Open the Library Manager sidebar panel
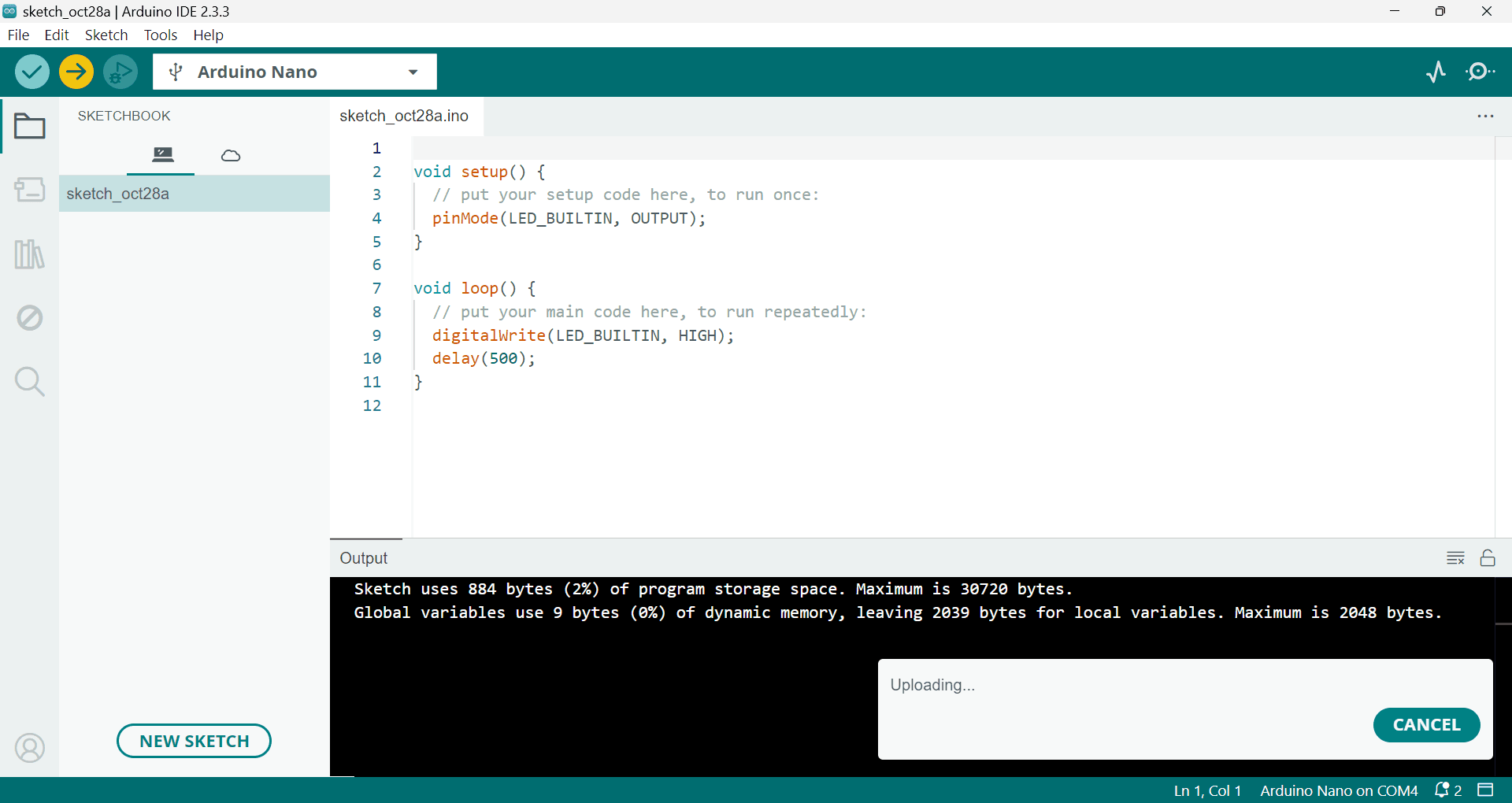Screen dimensions: 1512x803 pos(30,254)
